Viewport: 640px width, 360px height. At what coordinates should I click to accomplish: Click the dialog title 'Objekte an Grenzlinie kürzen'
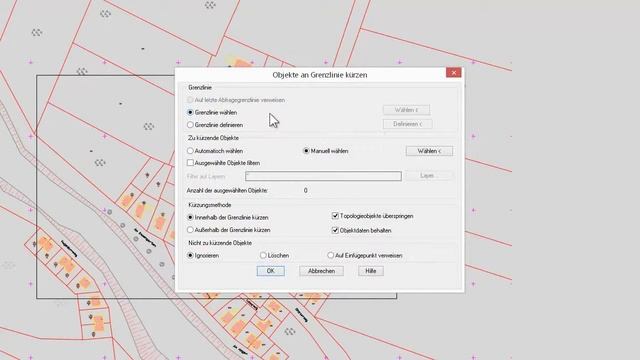[x=320, y=75]
